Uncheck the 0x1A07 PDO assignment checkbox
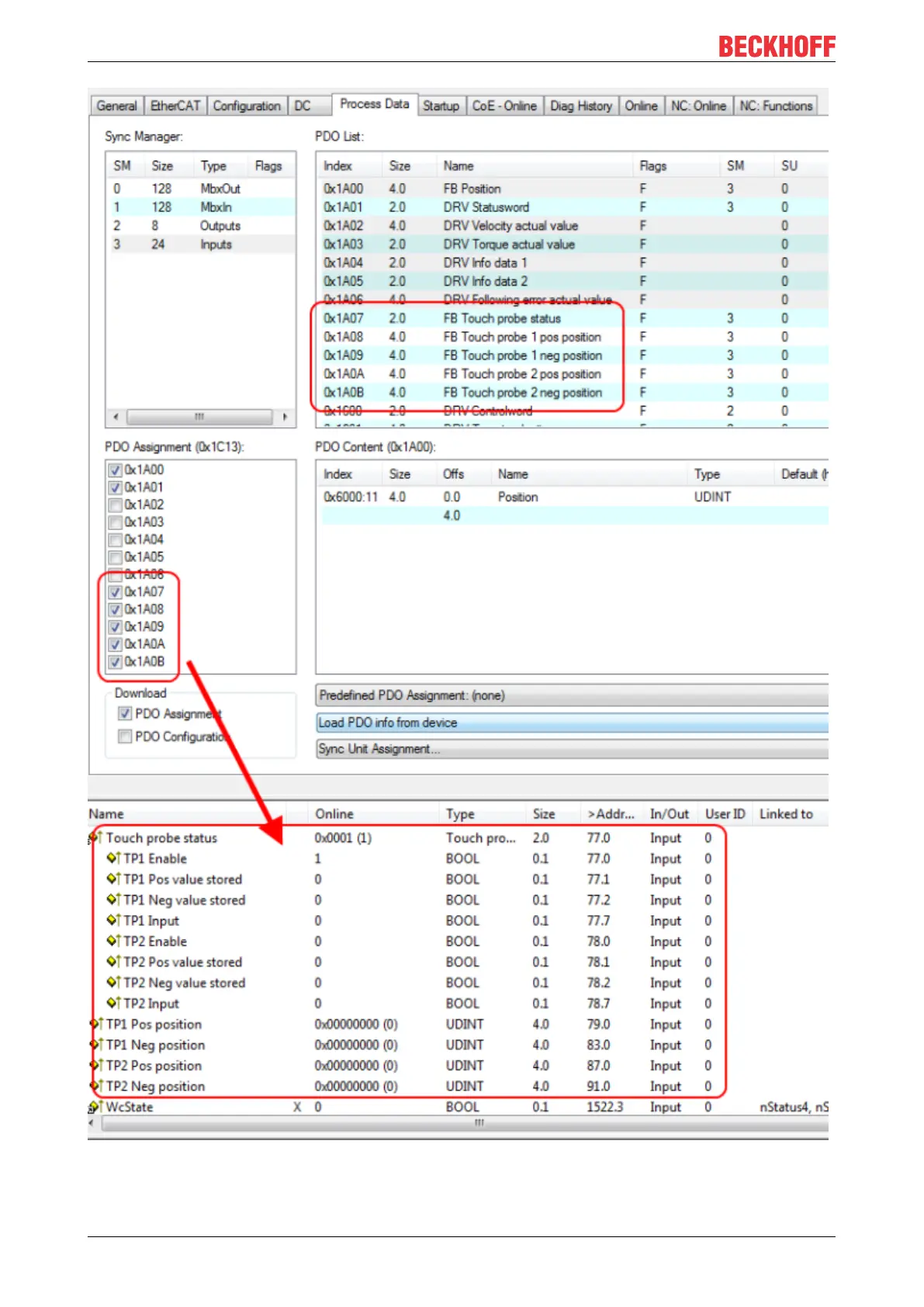This screenshot has height=1307, width=924. tap(116, 592)
